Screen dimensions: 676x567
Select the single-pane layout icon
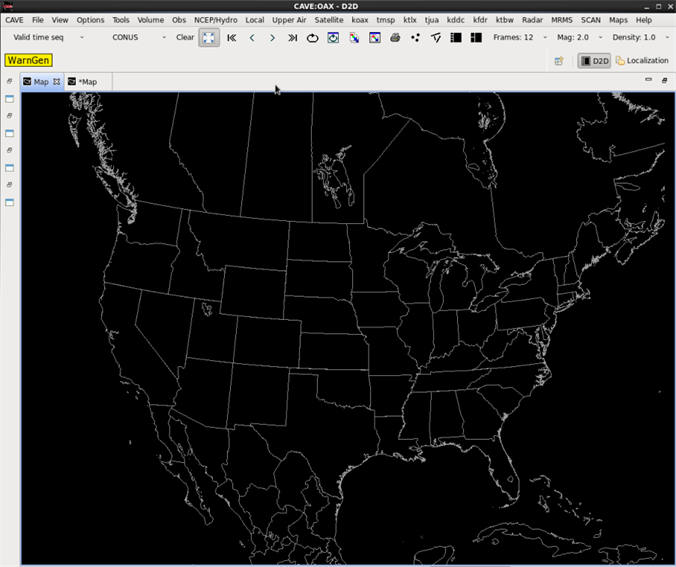456,38
